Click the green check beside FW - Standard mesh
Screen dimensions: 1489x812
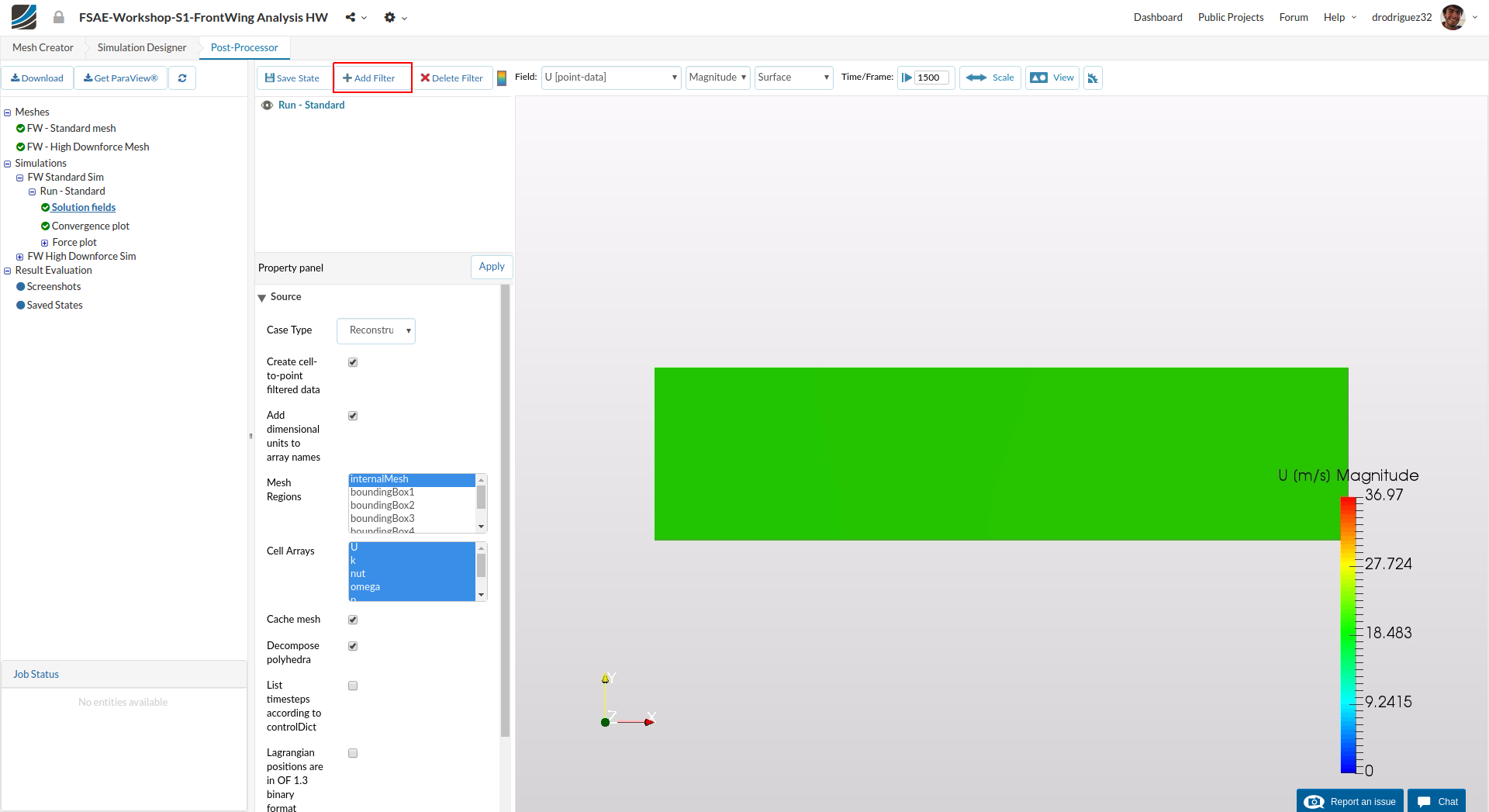[x=21, y=129]
